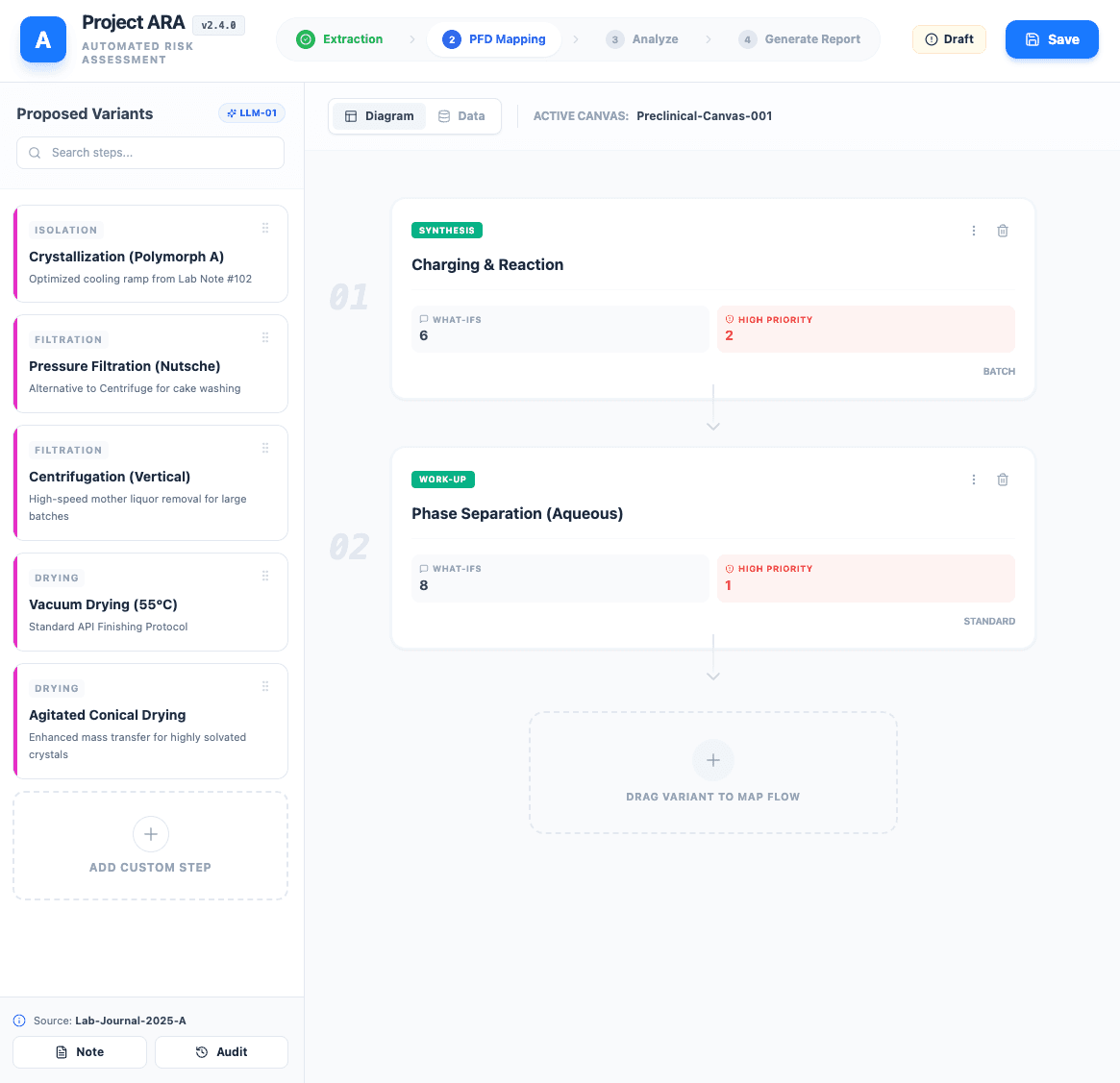Click the search magnifier in Proposed Variants panel
The height and width of the screenshot is (1083, 1120).
click(x=34, y=152)
